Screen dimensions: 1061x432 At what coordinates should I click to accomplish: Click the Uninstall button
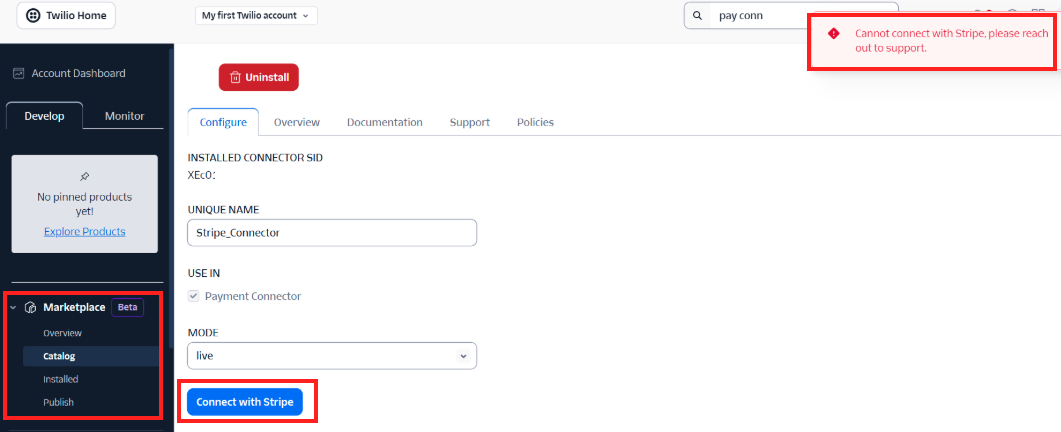pyautogui.click(x=258, y=77)
